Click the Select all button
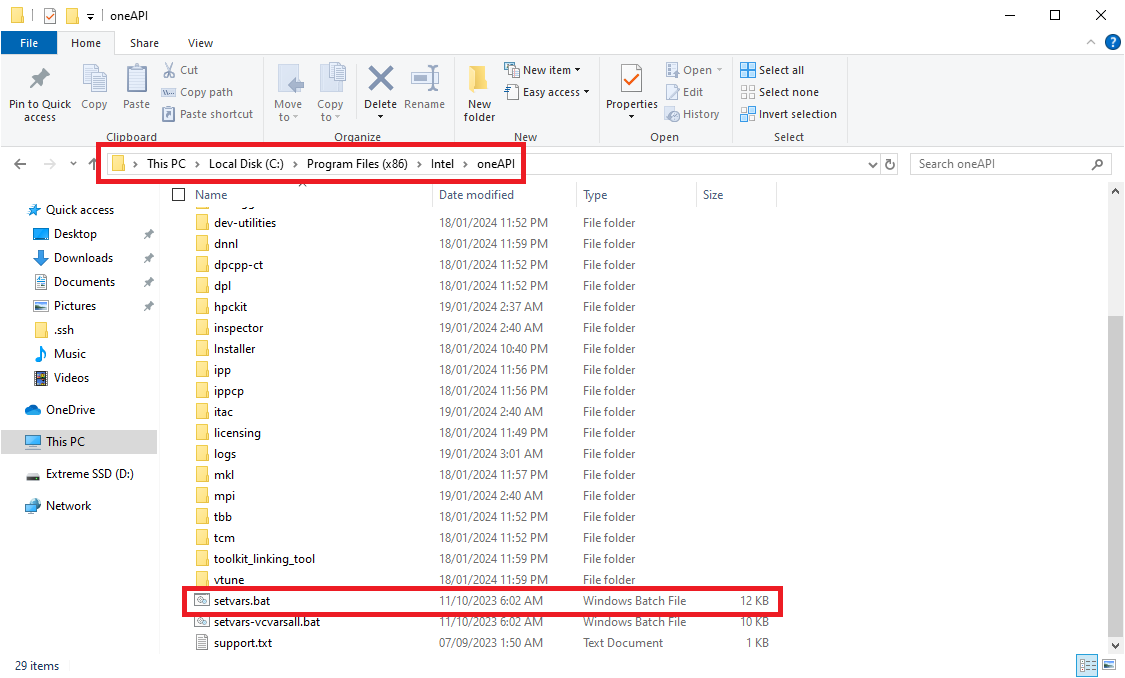 773,70
